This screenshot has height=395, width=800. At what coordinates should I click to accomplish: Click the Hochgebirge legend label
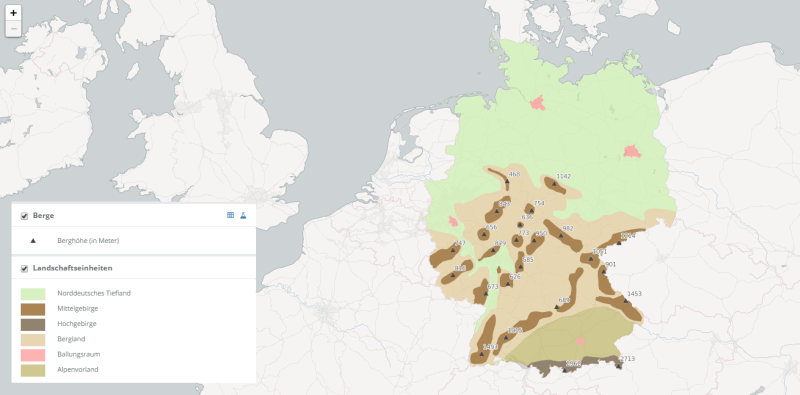pyautogui.click(x=77, y=324)
